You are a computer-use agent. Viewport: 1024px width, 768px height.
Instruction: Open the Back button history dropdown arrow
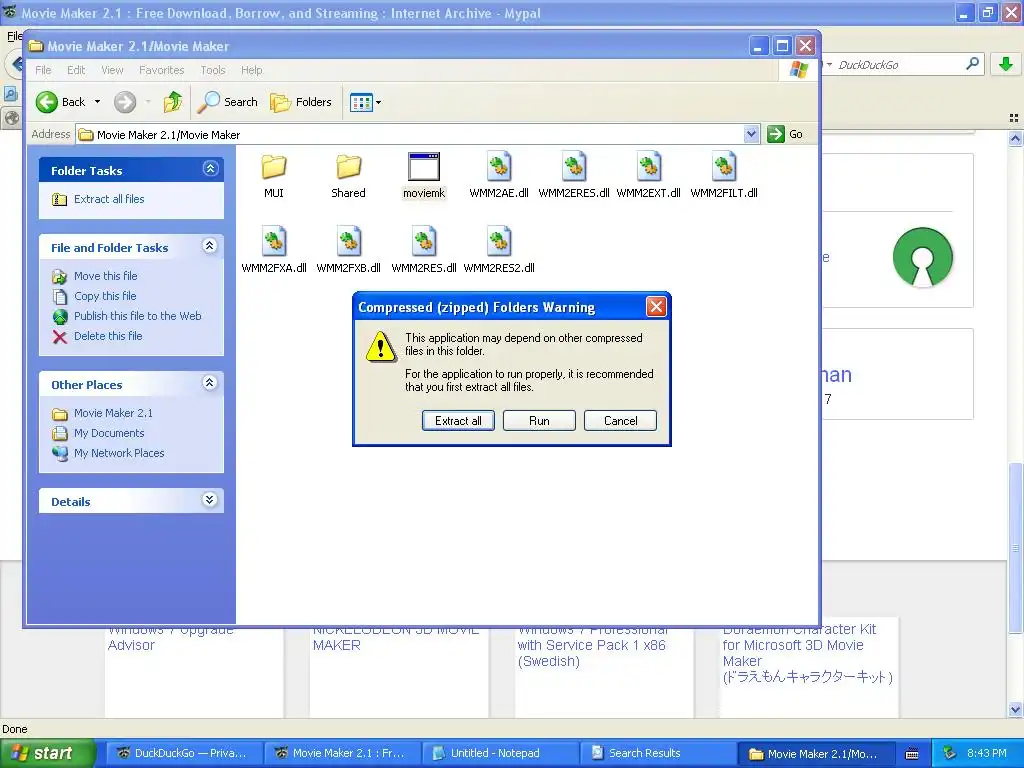97,102
